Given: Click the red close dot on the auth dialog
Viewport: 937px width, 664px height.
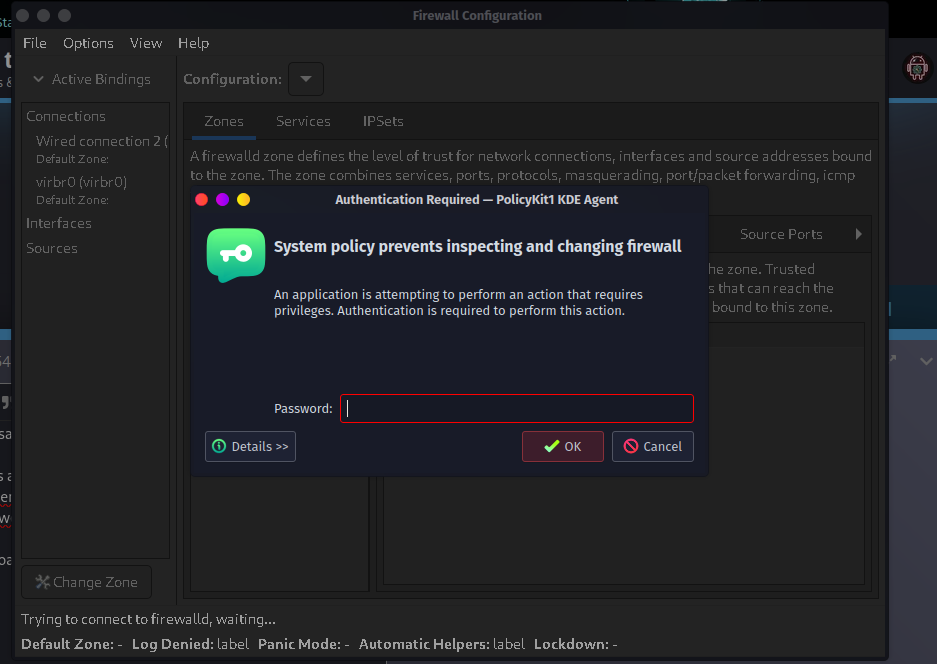Looking at the screenshot, I should [x=202, y=200].
